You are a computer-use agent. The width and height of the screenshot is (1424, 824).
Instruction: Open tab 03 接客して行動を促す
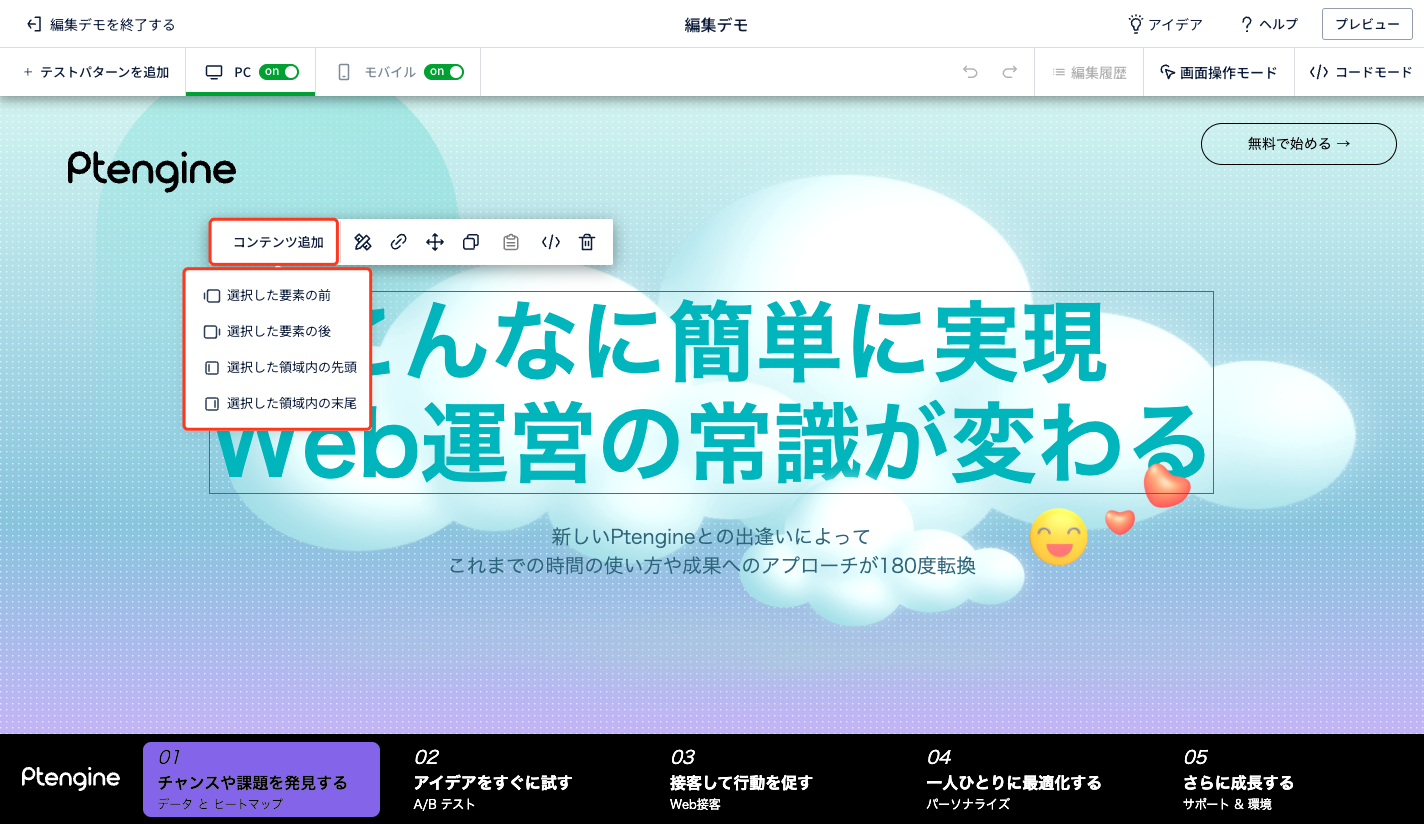741,780
